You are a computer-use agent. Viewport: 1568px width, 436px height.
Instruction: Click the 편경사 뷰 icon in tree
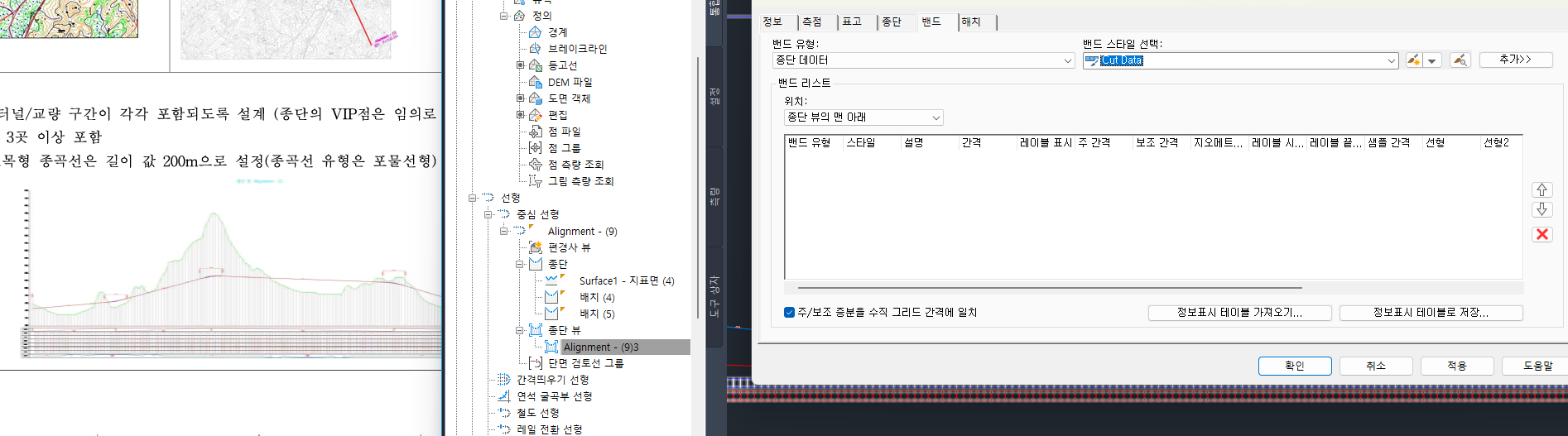(535, 247)
